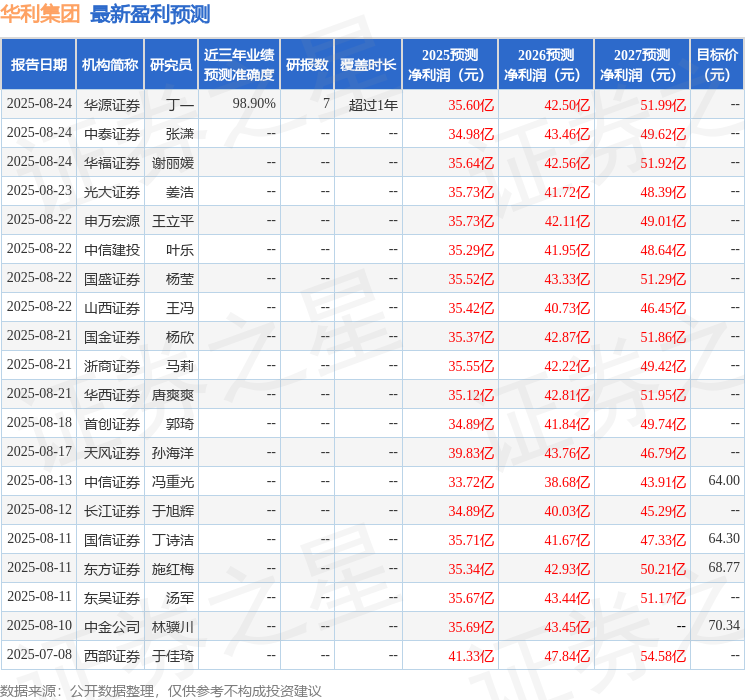Click the 研究员 column header
Viewport: 745px width, 700px height.
point(171,65)
